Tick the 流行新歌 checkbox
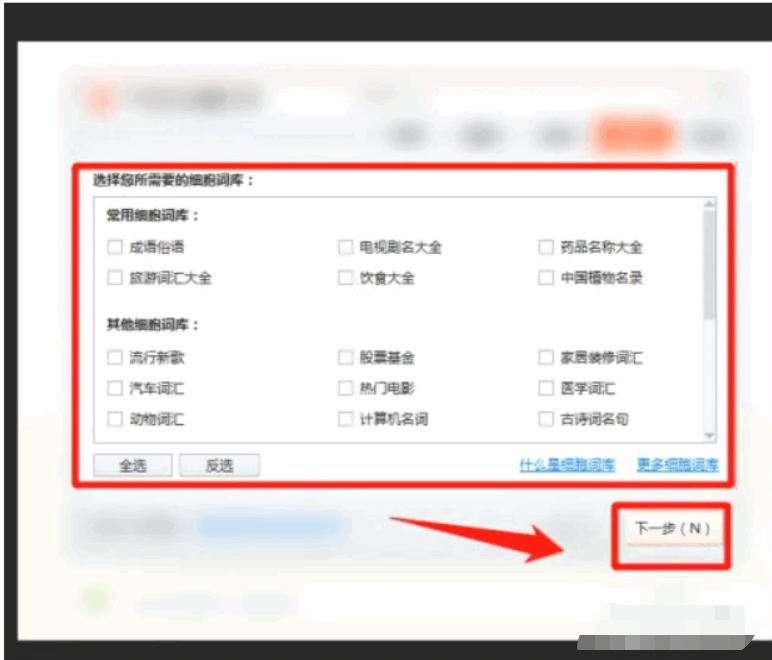772x660 pixels. (115, 357)
